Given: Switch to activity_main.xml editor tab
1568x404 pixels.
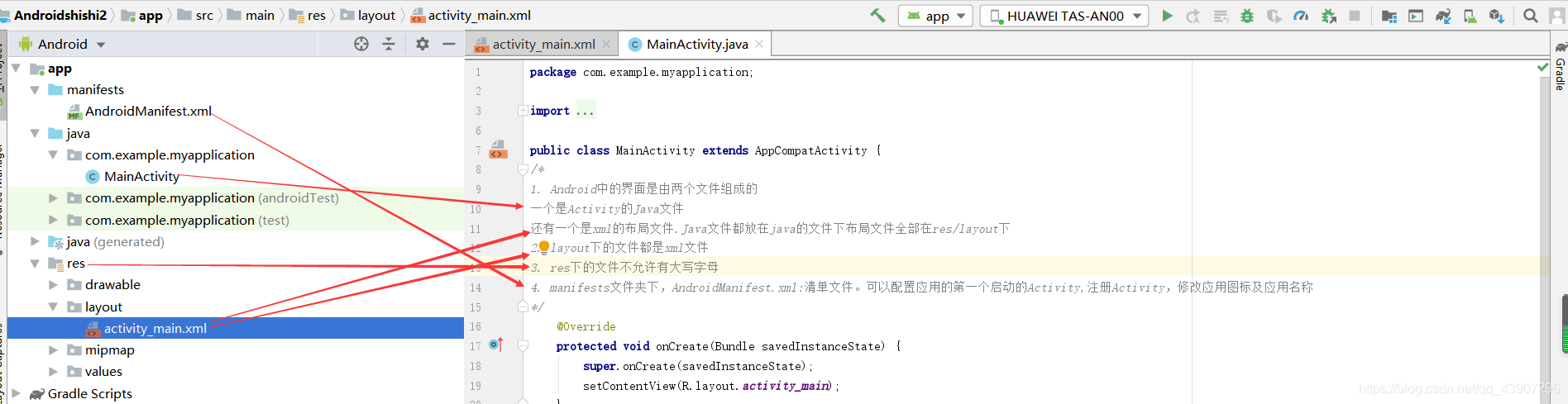Looking at the screenshot, I should pyautogui.click(x=543, y=44).
